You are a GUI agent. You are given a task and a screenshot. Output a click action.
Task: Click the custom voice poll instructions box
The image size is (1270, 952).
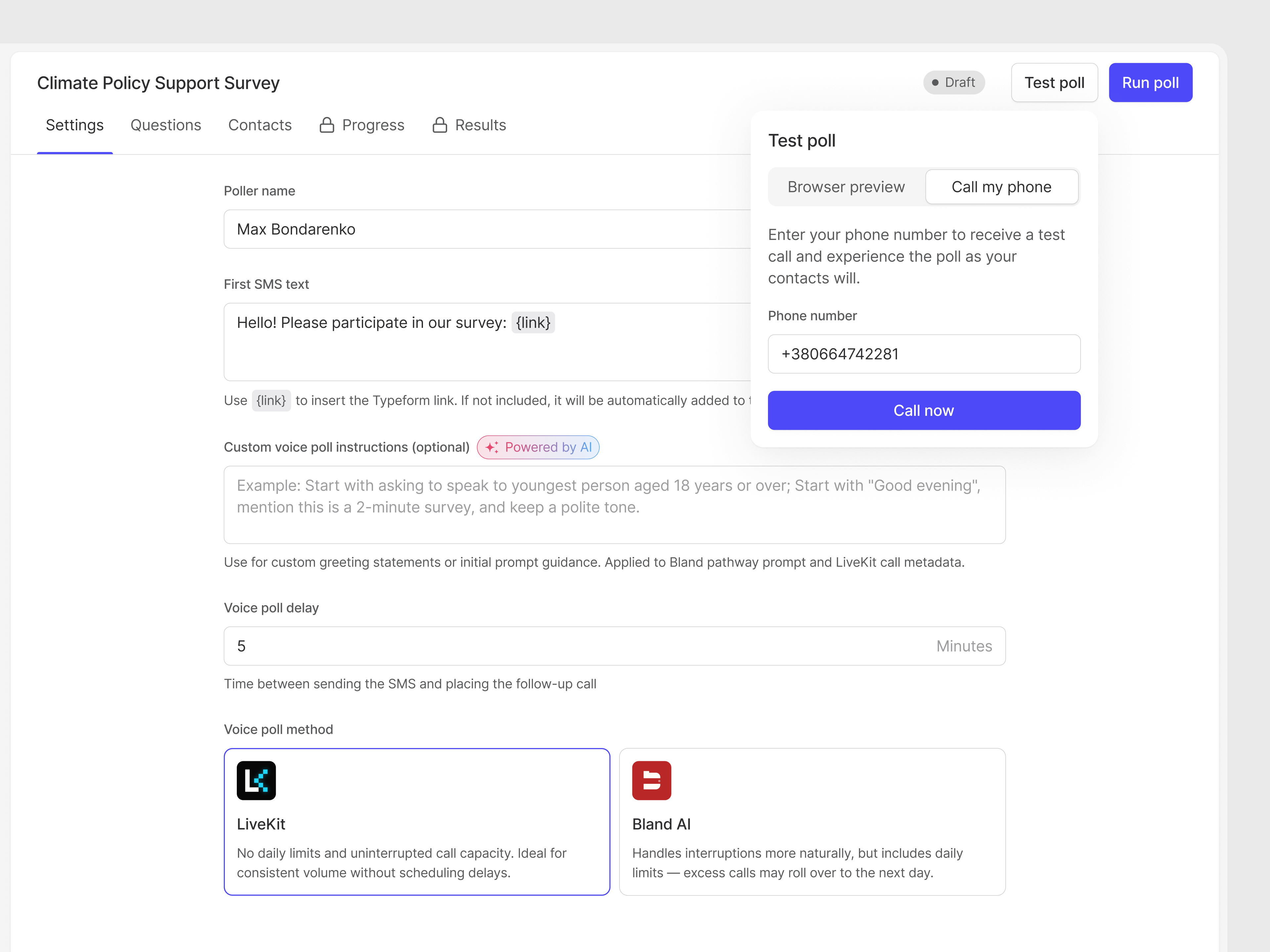615,505
